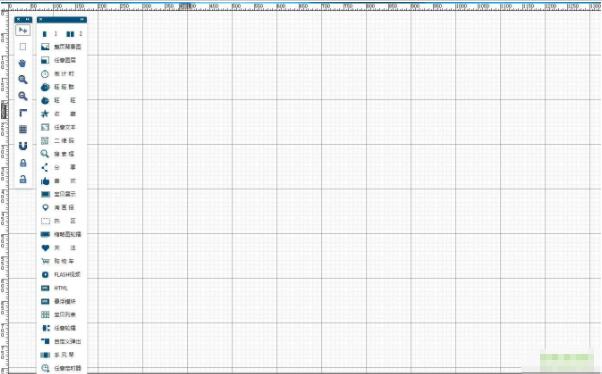Add the magnifier zoom module at bottom
Viewport: 602px width, 374px height.
(61, 368)
